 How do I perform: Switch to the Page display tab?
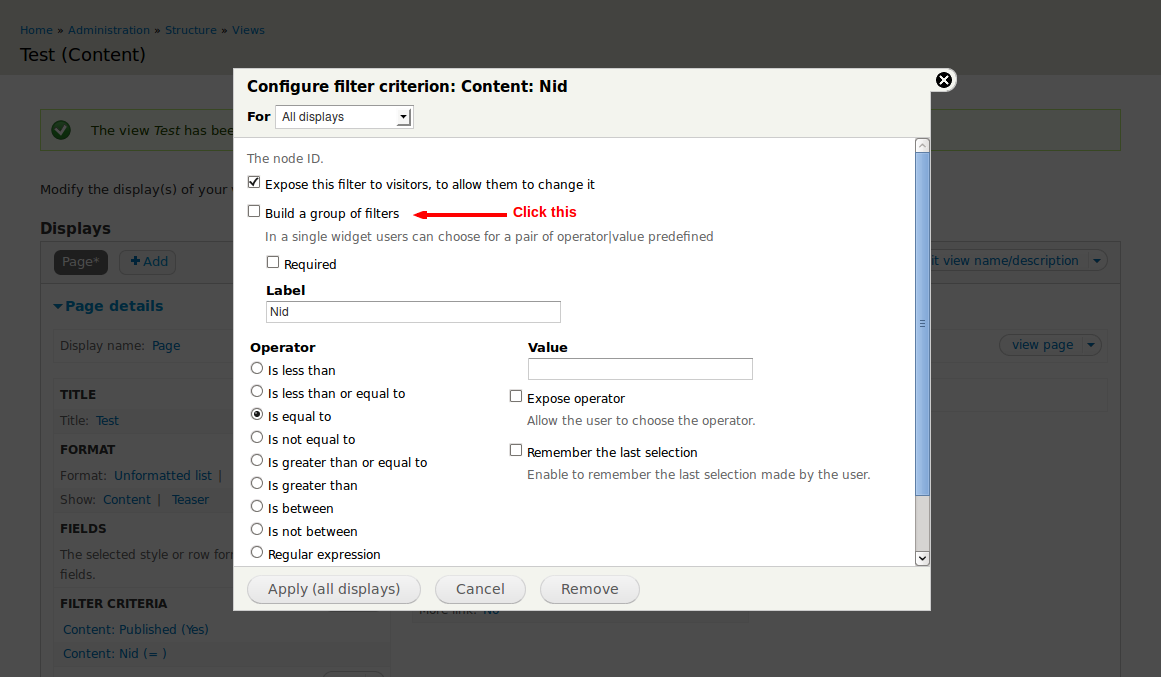click(80, 262)
